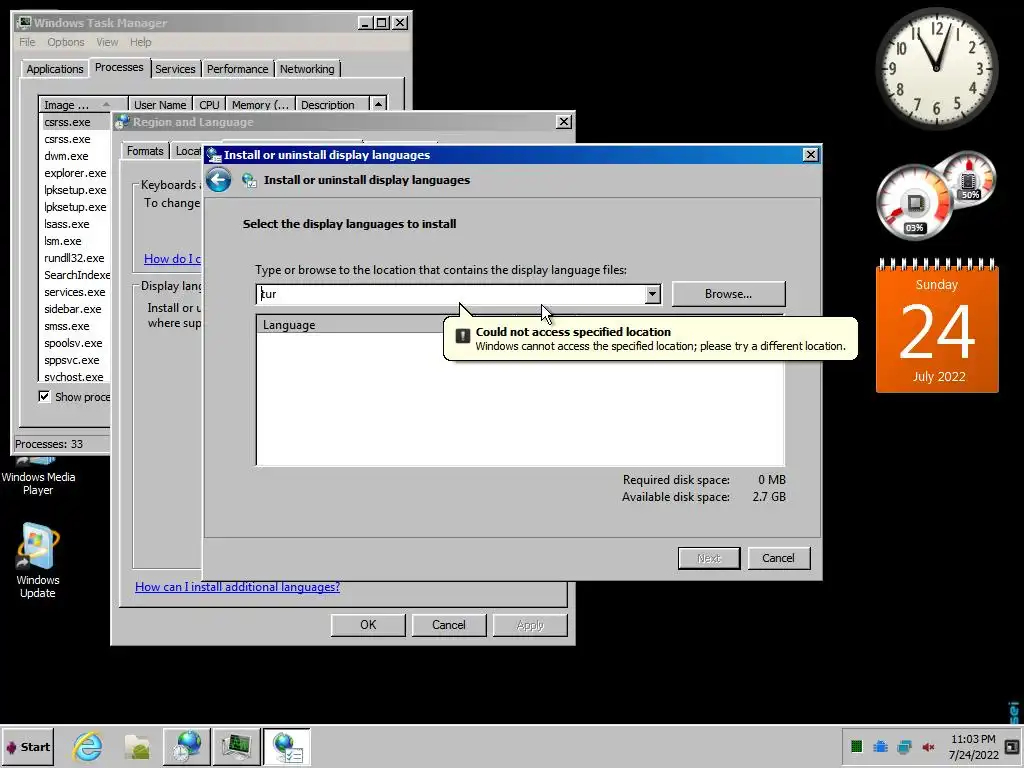This screenshot has width=1024, height=768.
Task: Select svchost.exe in process list
Action: [x=75, y=377]
